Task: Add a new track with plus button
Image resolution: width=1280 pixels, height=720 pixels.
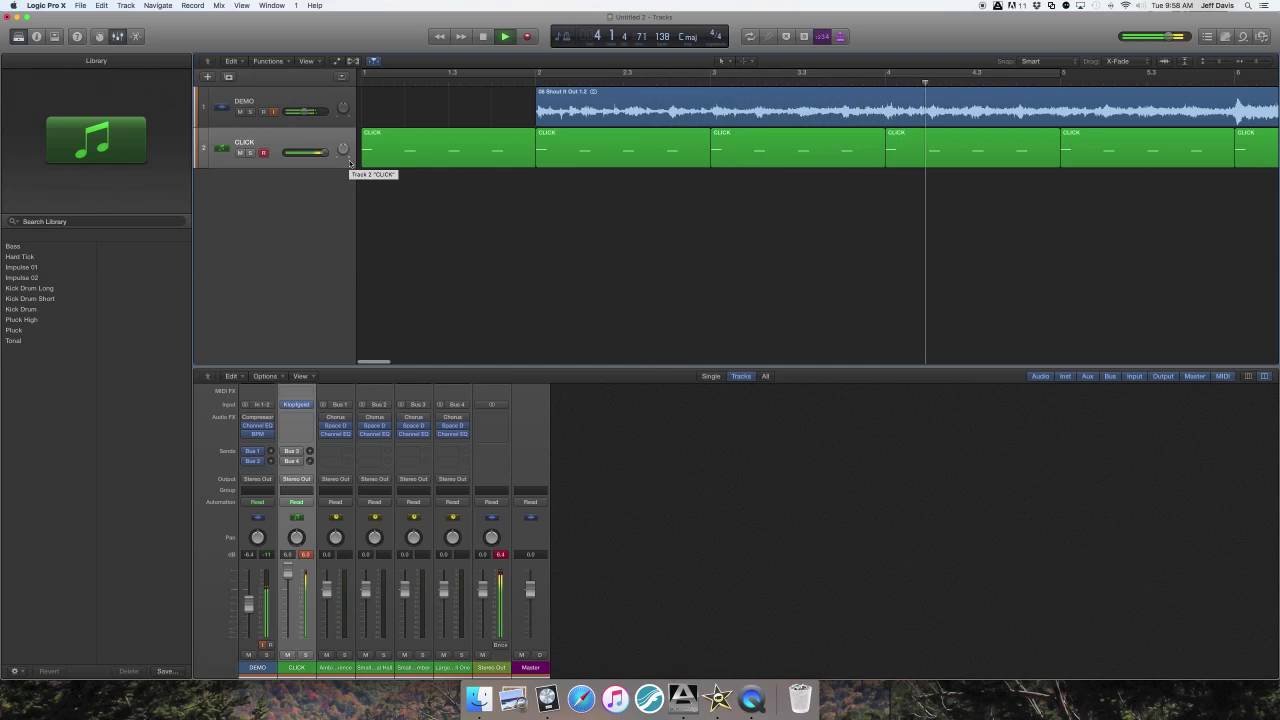Action: coord(208,76)
